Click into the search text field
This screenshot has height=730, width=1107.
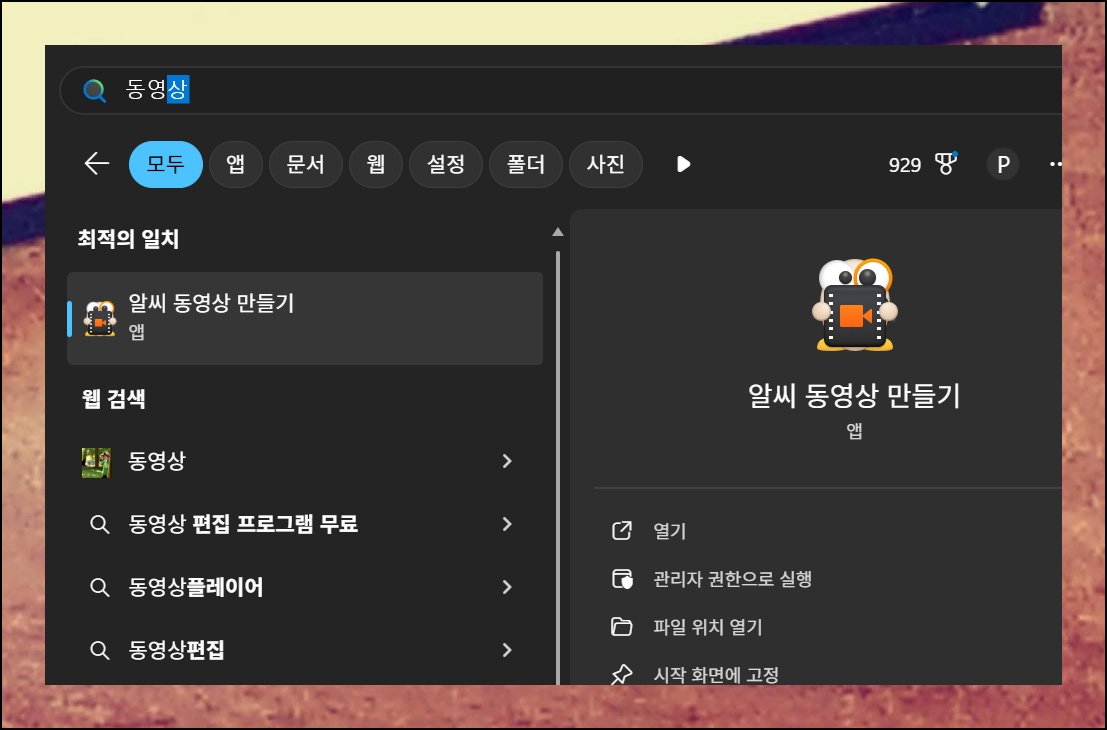(x=561, y=90)
